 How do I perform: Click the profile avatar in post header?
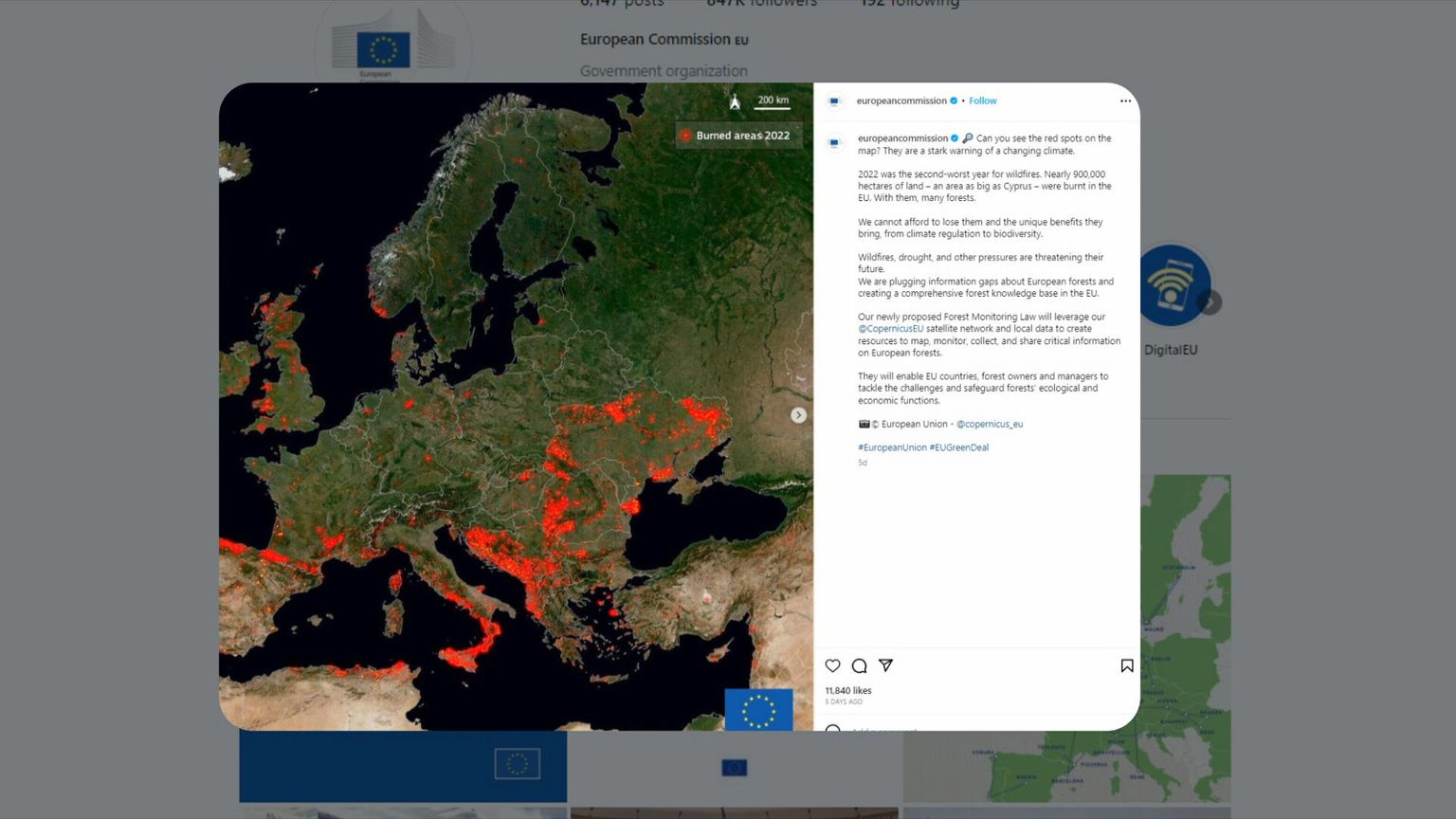pyautogui.click(x=834, y=101)
